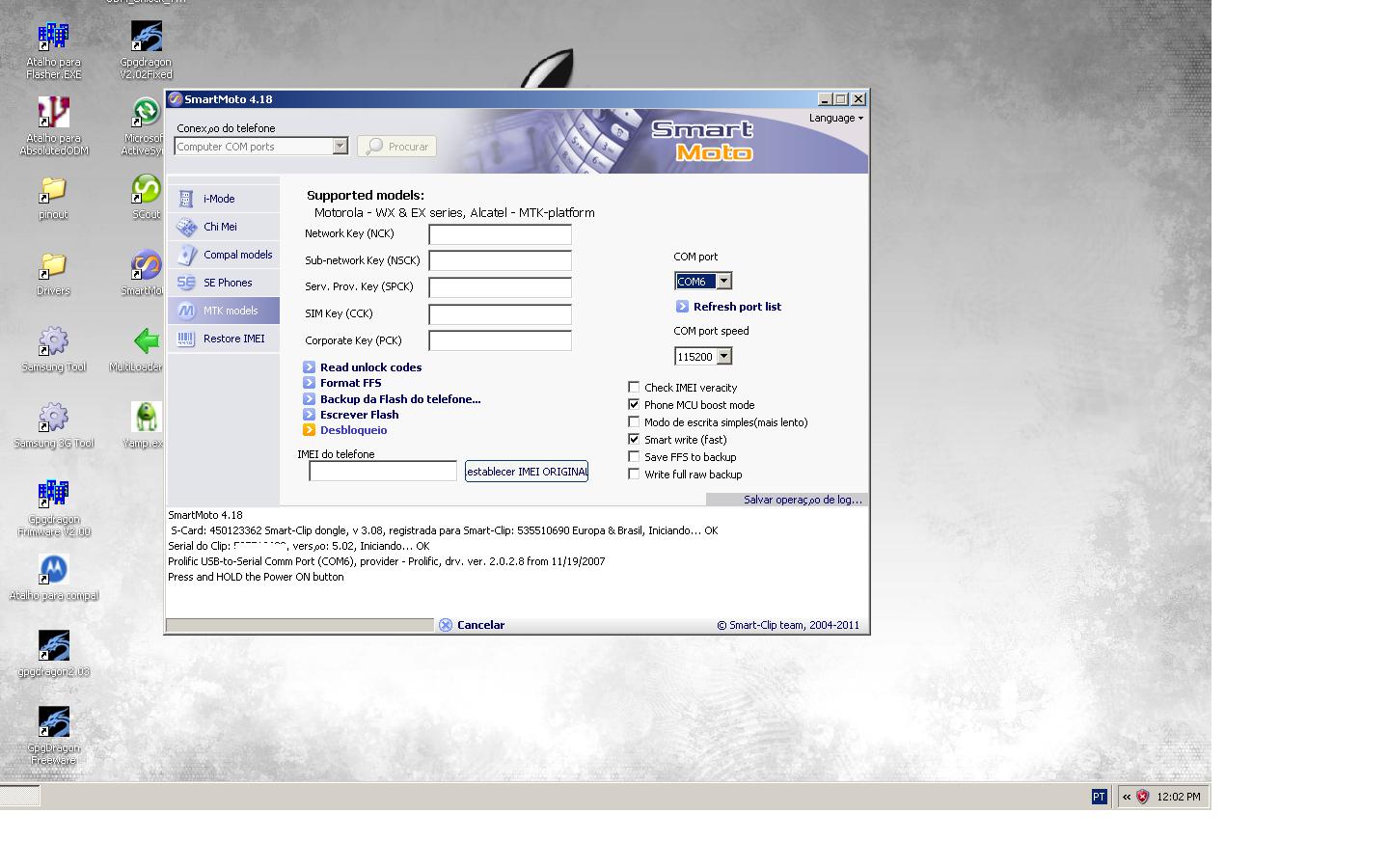Click the Backup da Flash arrow icon
1389x868 pixels.
click(309, 399)
